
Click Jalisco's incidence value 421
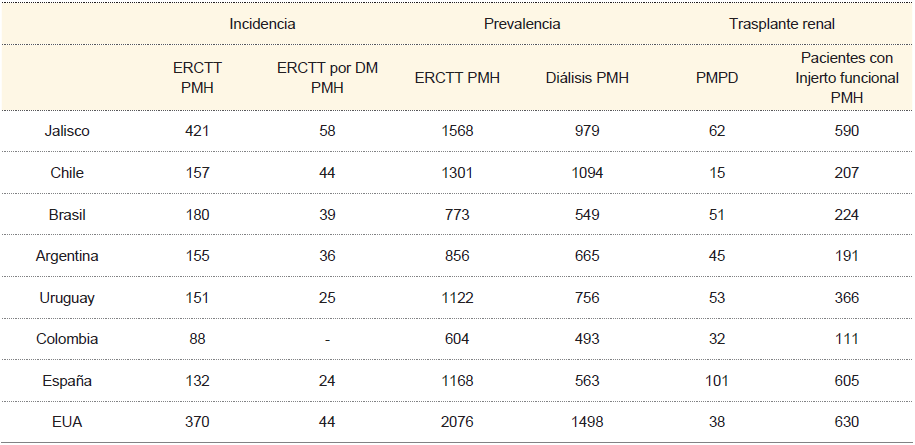coord(197,131)
